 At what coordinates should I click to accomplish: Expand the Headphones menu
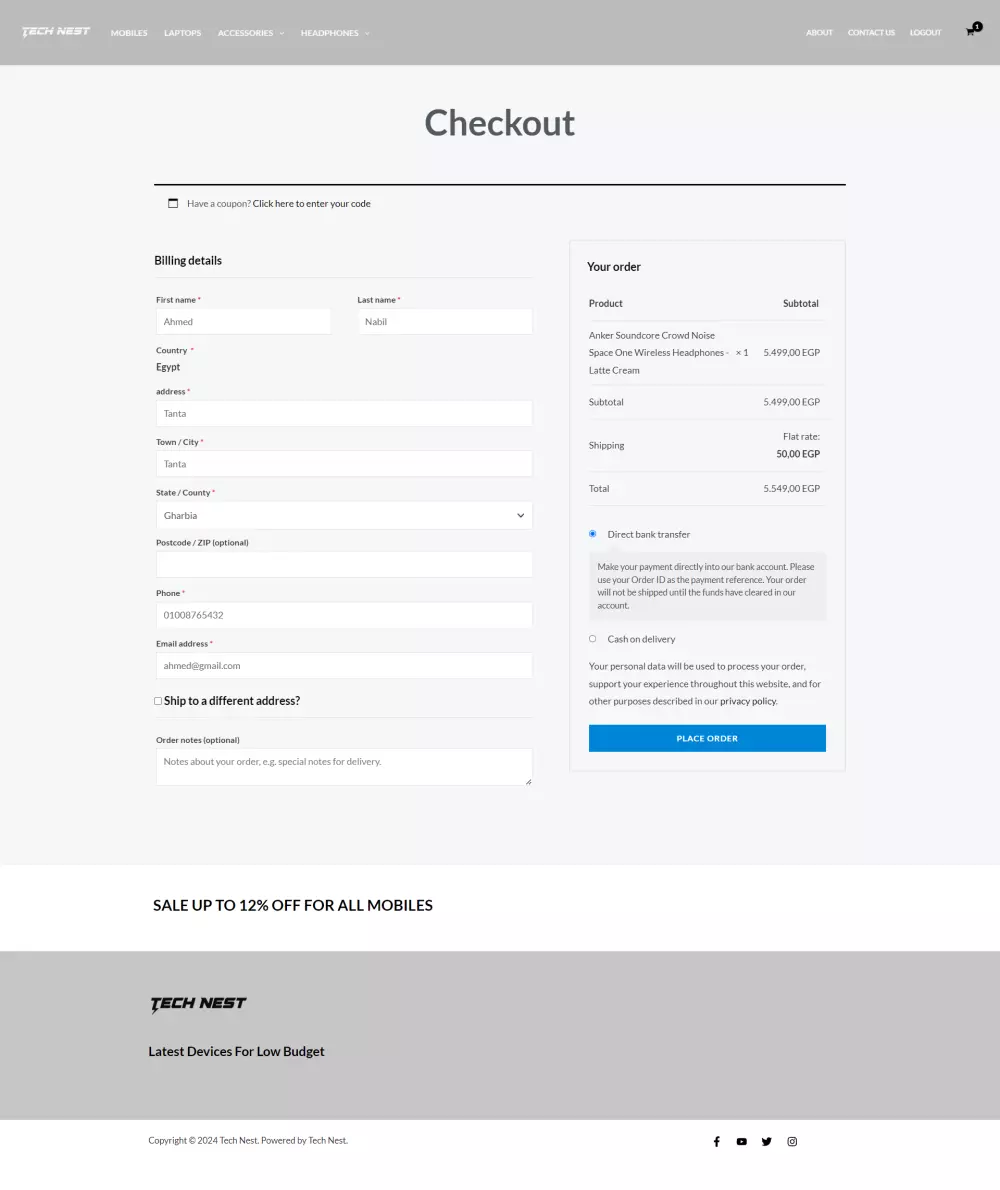(x=334, y=33)
